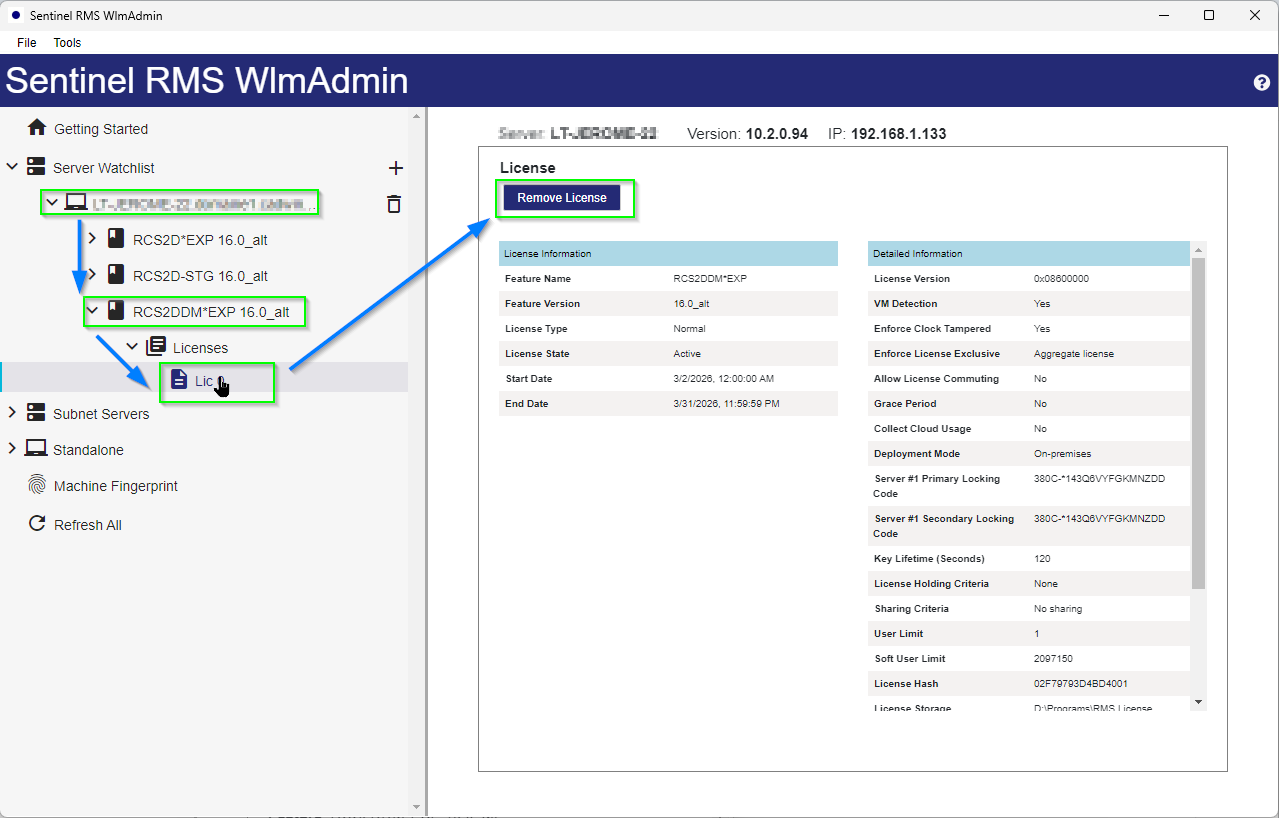Screen dimensions: 1279x818
Task: Select Getting Started in sidebar
Action: pyautogui.click(x=101, y=129)
